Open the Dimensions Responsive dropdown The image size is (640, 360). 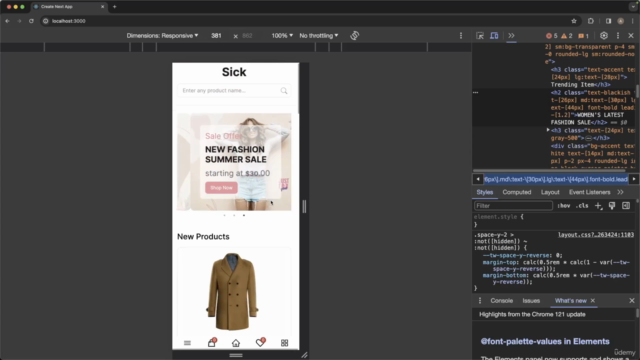tap(162, 36)
